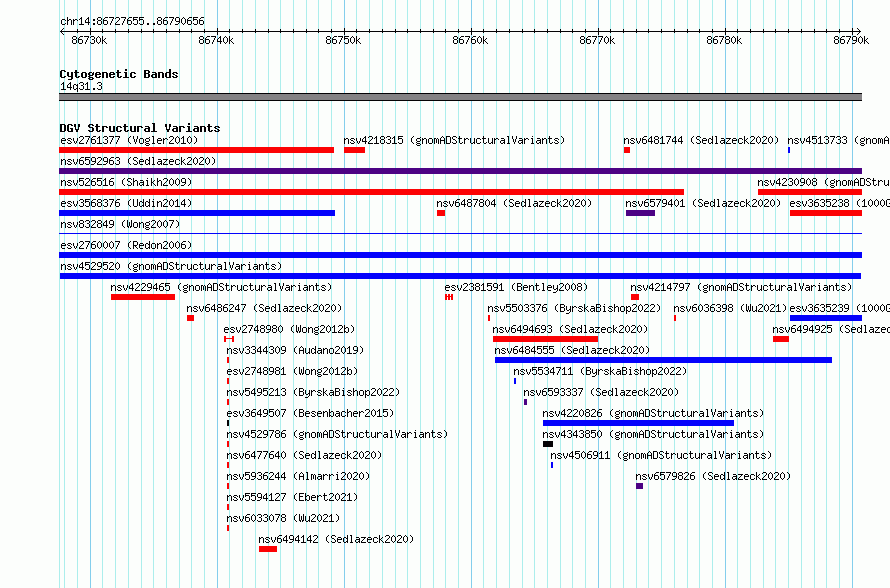Viewport: 890px width, 588px height.
Task: Open the nsv6579826 (Sedlazeck2020) label
Action: click(713, 476)
